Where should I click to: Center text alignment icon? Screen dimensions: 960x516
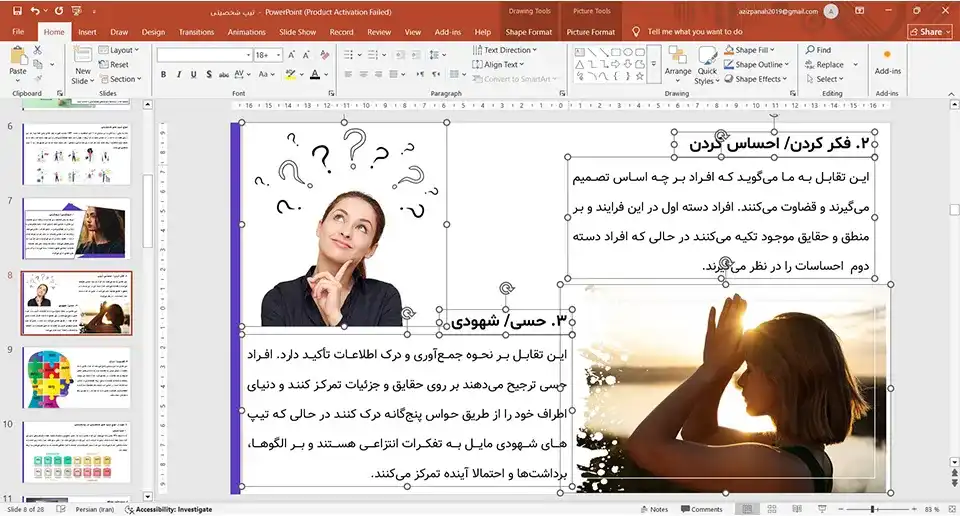[364, 75]
